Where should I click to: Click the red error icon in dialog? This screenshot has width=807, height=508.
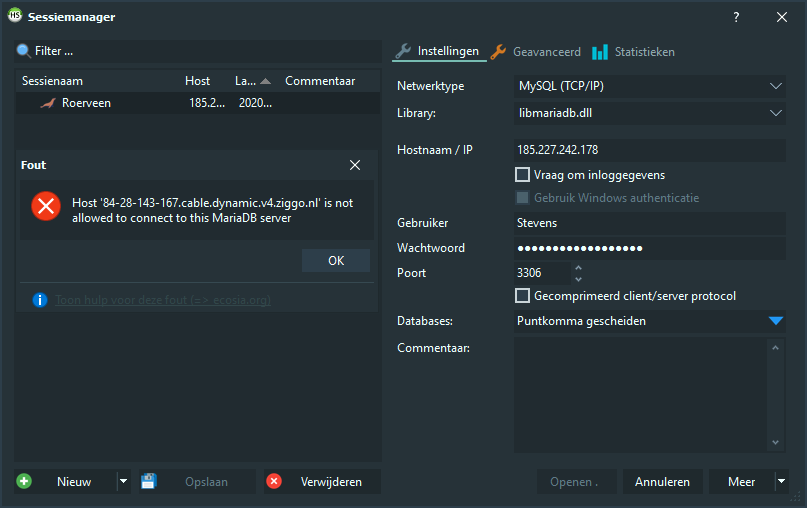point(46,206)
